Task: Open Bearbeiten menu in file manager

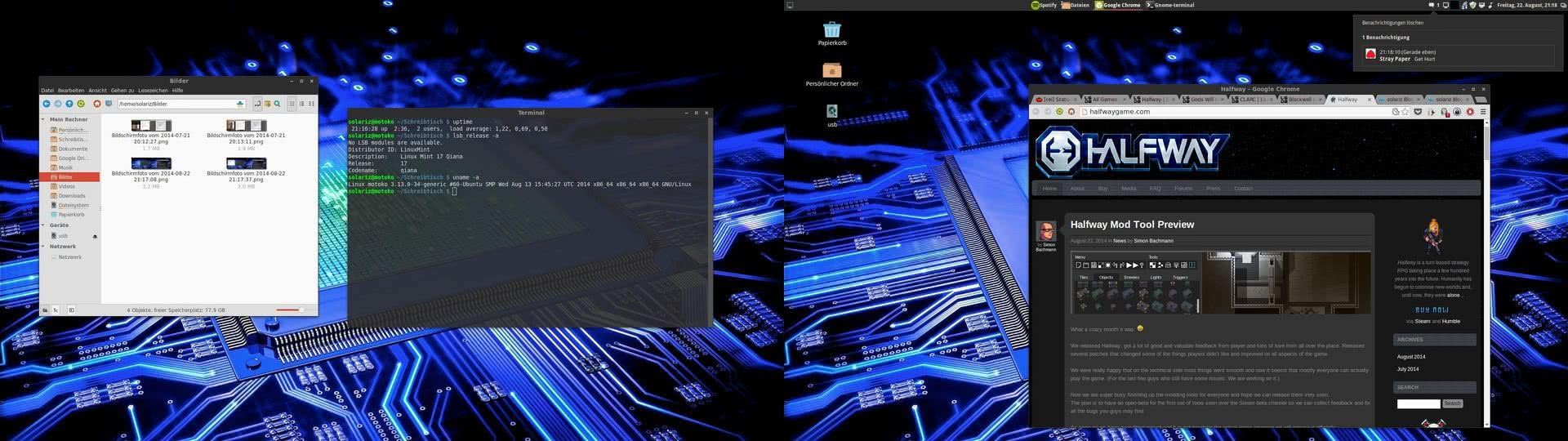Action: (x=71, y=91)
